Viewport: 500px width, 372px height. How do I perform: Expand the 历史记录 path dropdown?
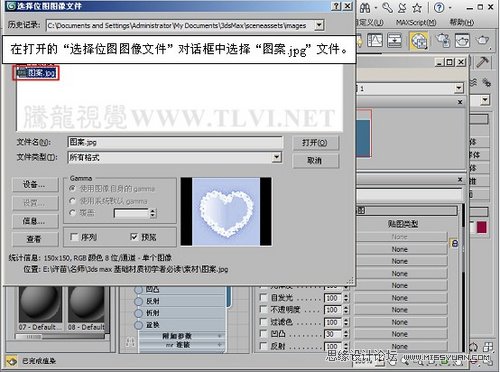319,25
